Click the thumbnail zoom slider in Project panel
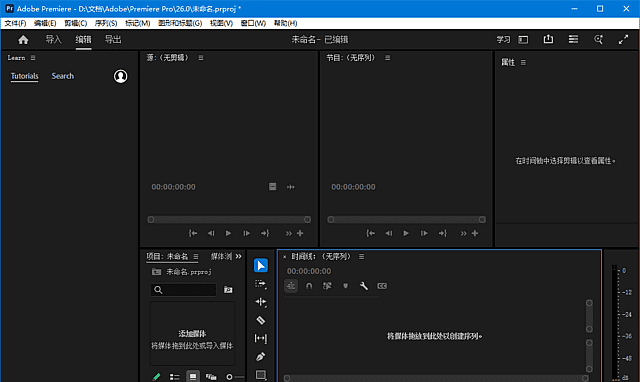The height and width of the screenshot is (382, 640). pos(235,377)
